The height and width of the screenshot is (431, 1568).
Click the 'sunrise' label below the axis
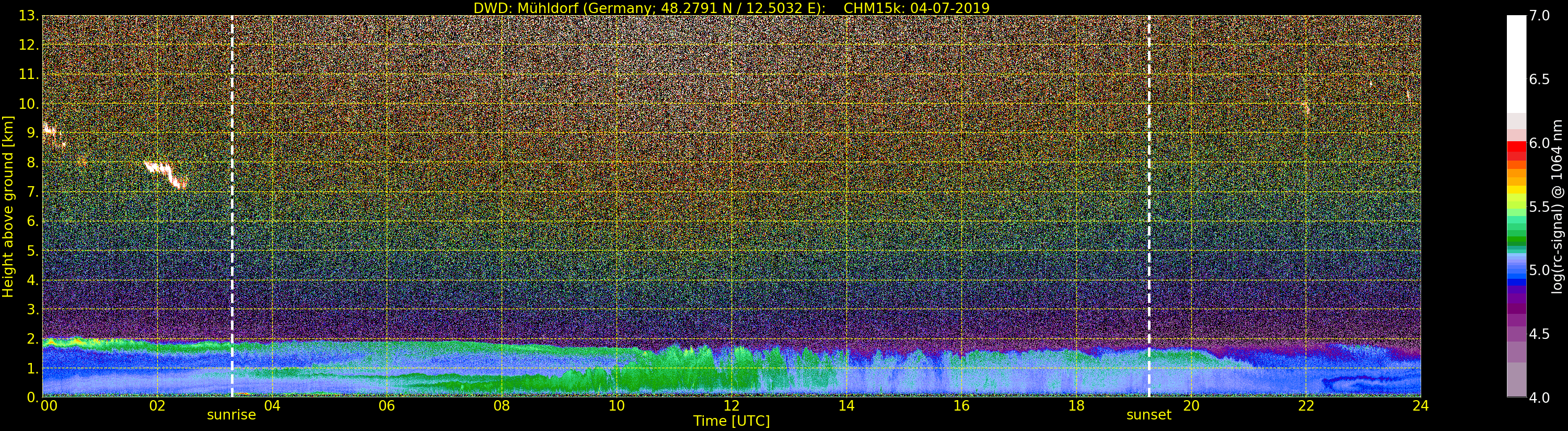pyautogui.click(x=231, y=415)
